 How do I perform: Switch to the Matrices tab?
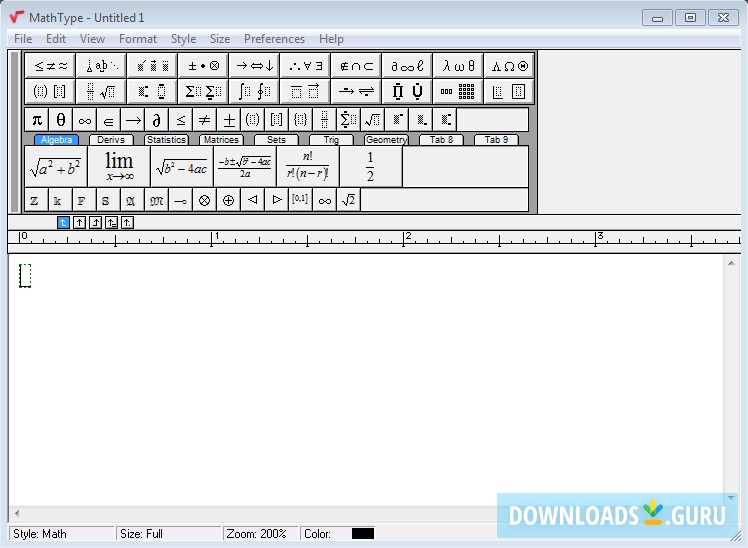pyautogui.click(x=221, y=140)
